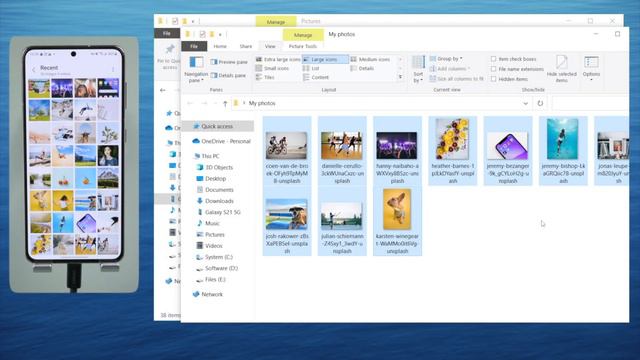The height and width of the screenshot is (360, 640).
Task: Select the josh-rakower dog photo
Action: (x=287, y=221)
